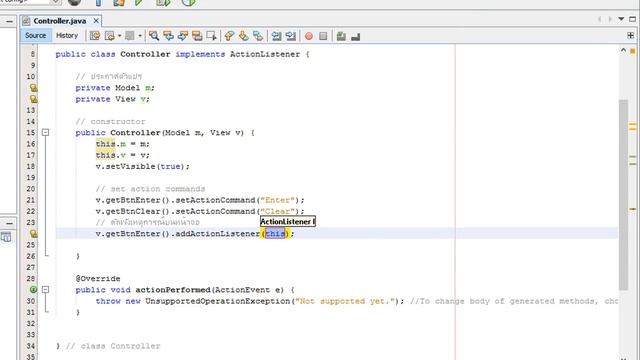Image resolution: width=640 pixels, height=360 pixels.
Task: Click the Back navigation icon
Action: tap(109, 36)
